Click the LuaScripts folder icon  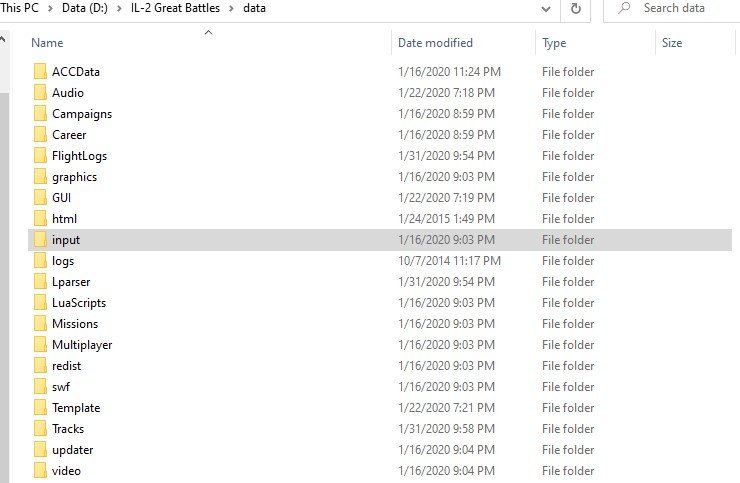pos(41,303)
